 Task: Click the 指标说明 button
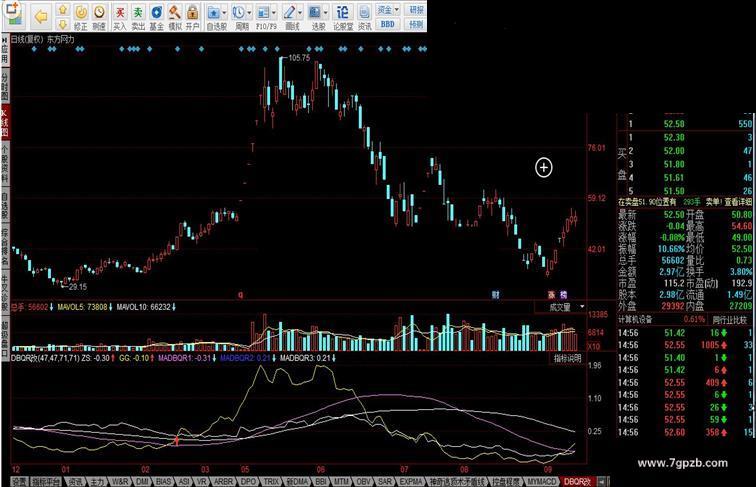567,358
